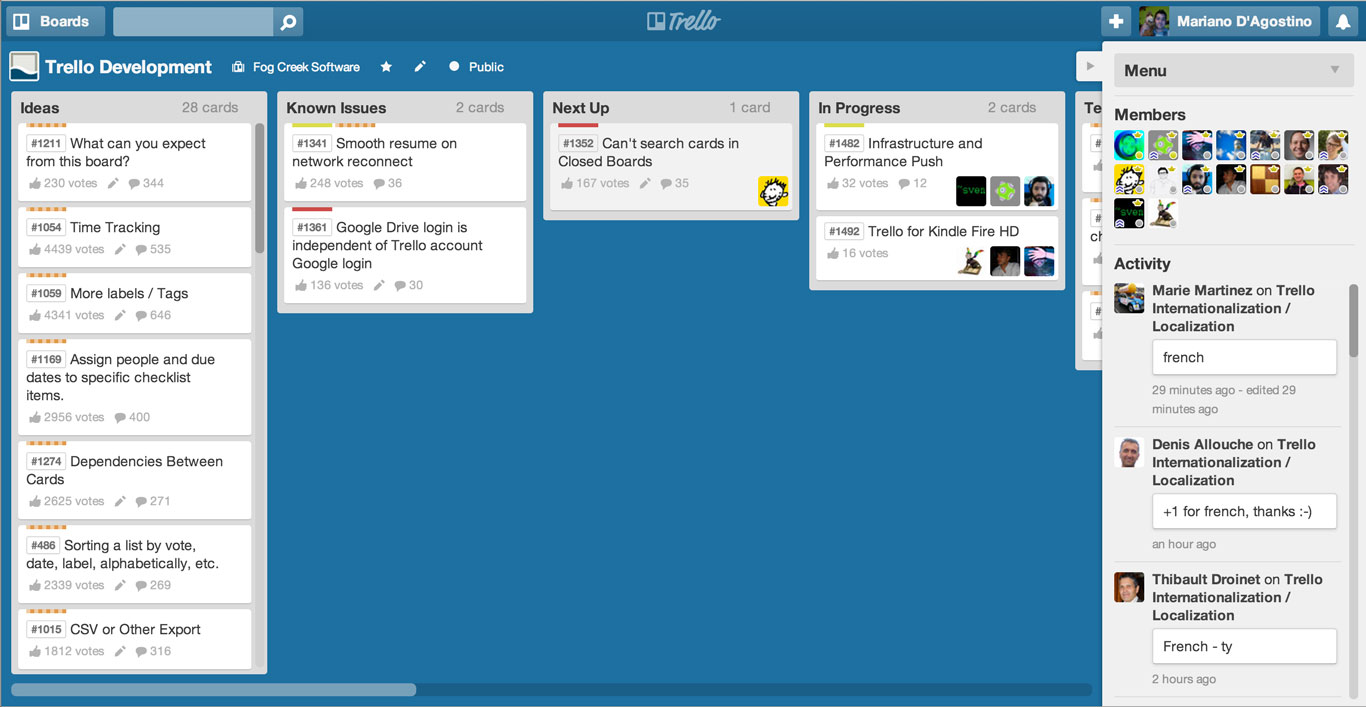Open the Can't search cards in Closed Boards card
1366x707 pixels.
click(671, 167)
